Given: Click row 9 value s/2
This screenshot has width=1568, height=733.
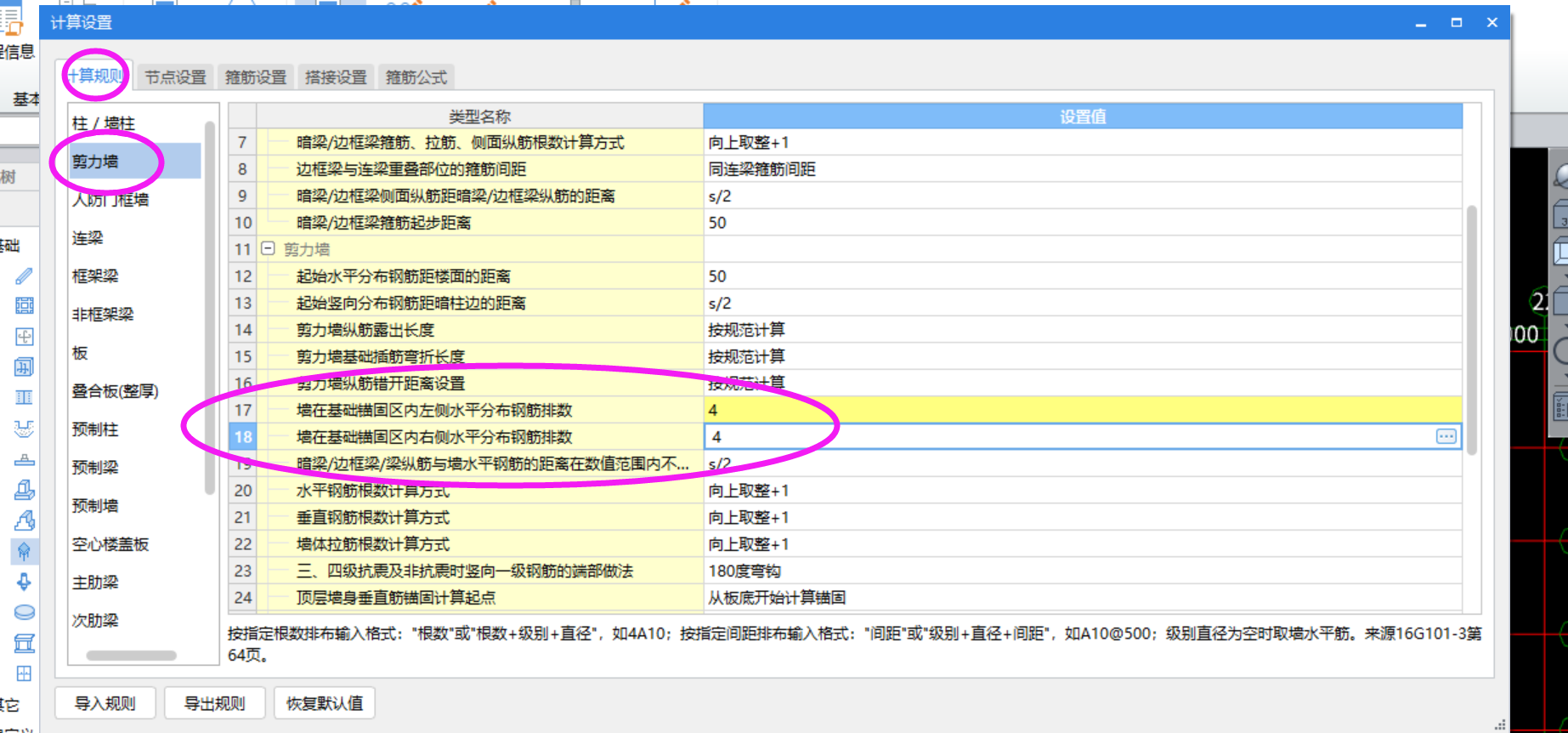Looking at the screenshot, I should coord(1083,196).
